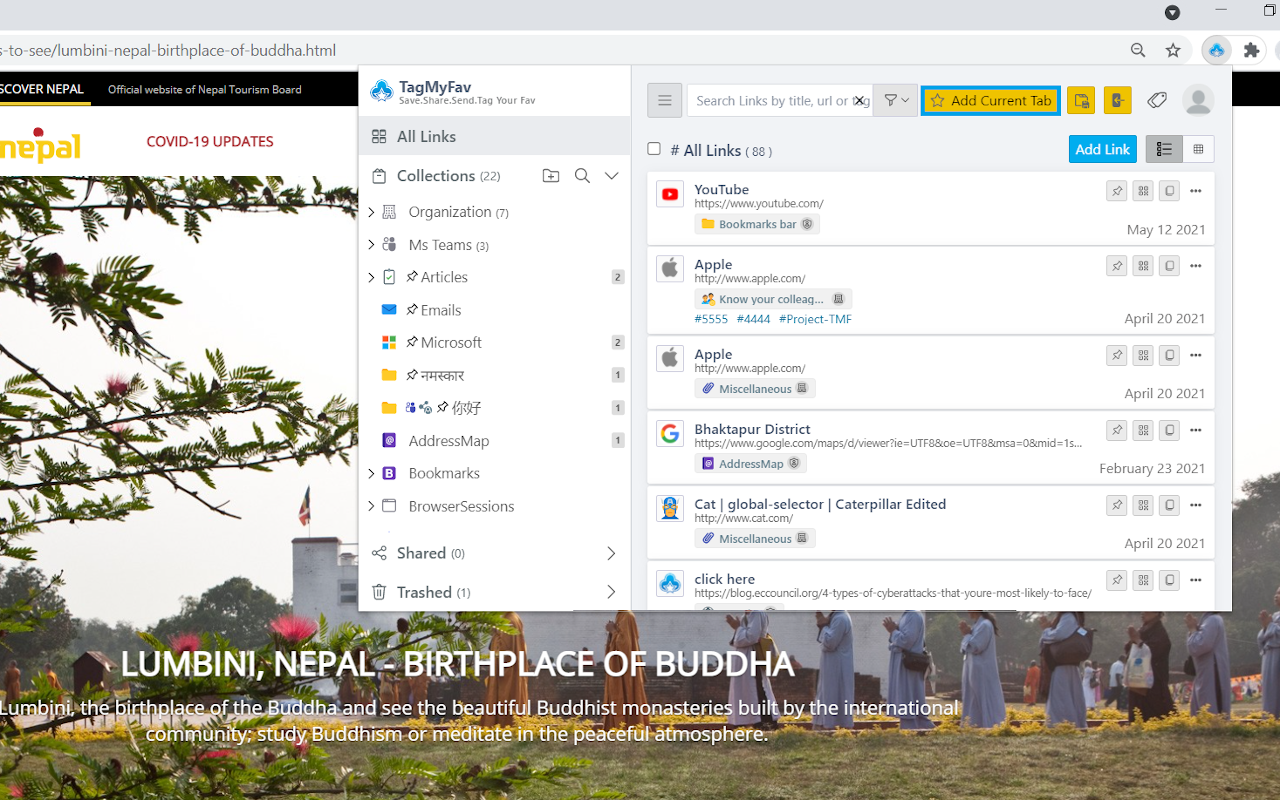Expand the Articles collection
Viewport: 1280px width, 800px height.
point(371,277)
